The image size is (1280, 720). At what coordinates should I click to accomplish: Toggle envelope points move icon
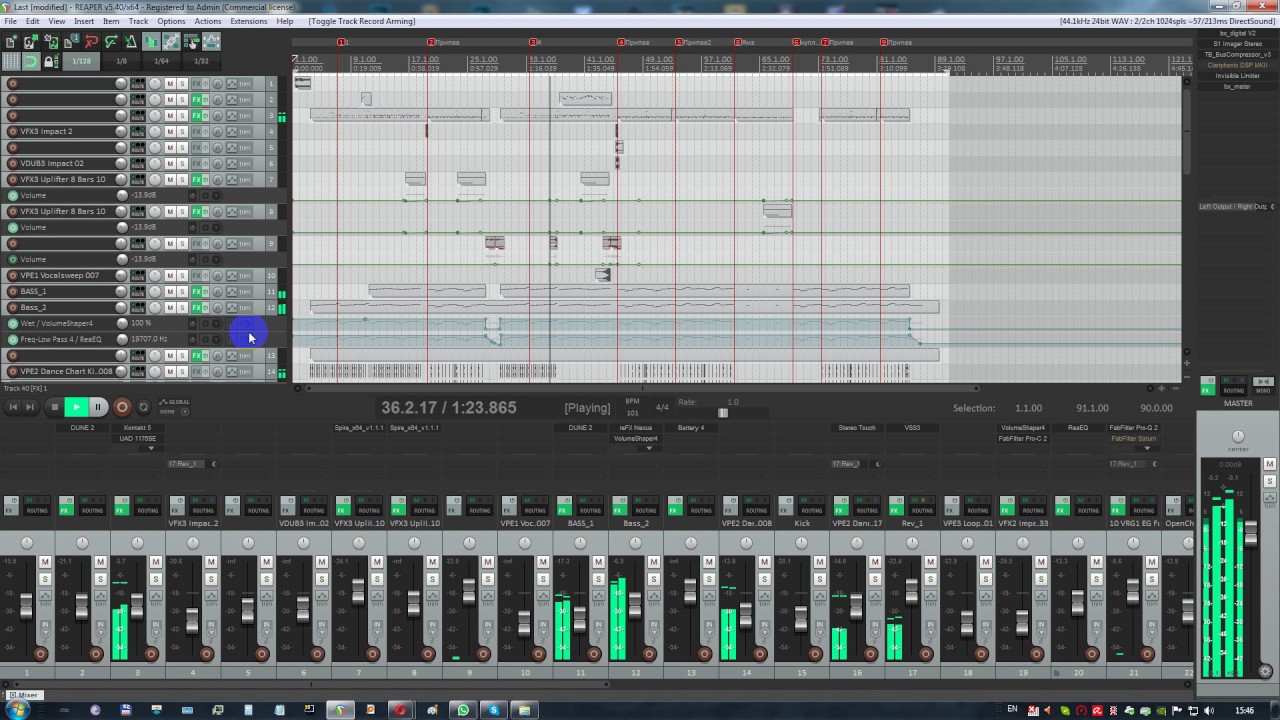click(x=211, y=41)
